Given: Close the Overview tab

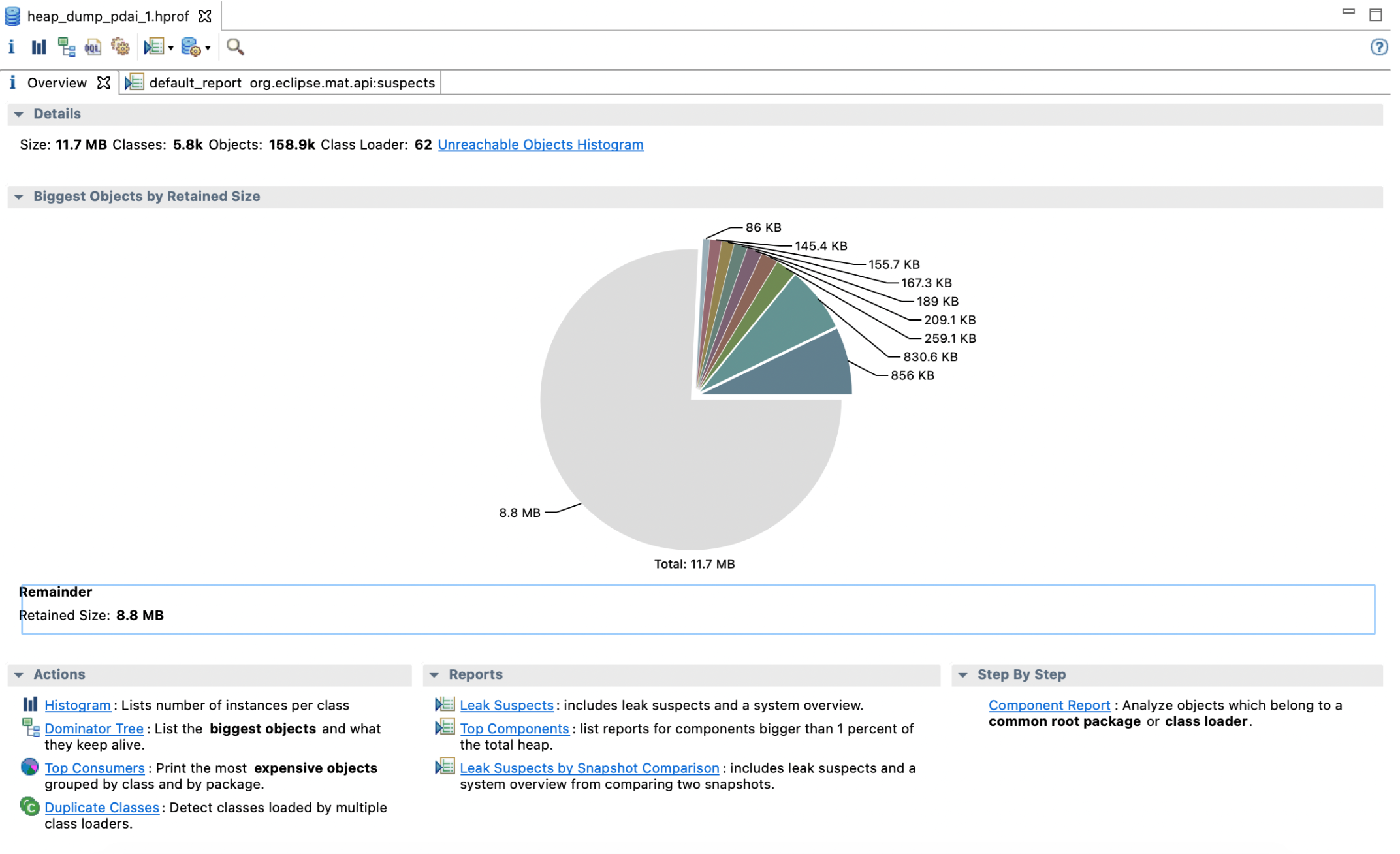Looking at the screenshot, I should [103, 83].
